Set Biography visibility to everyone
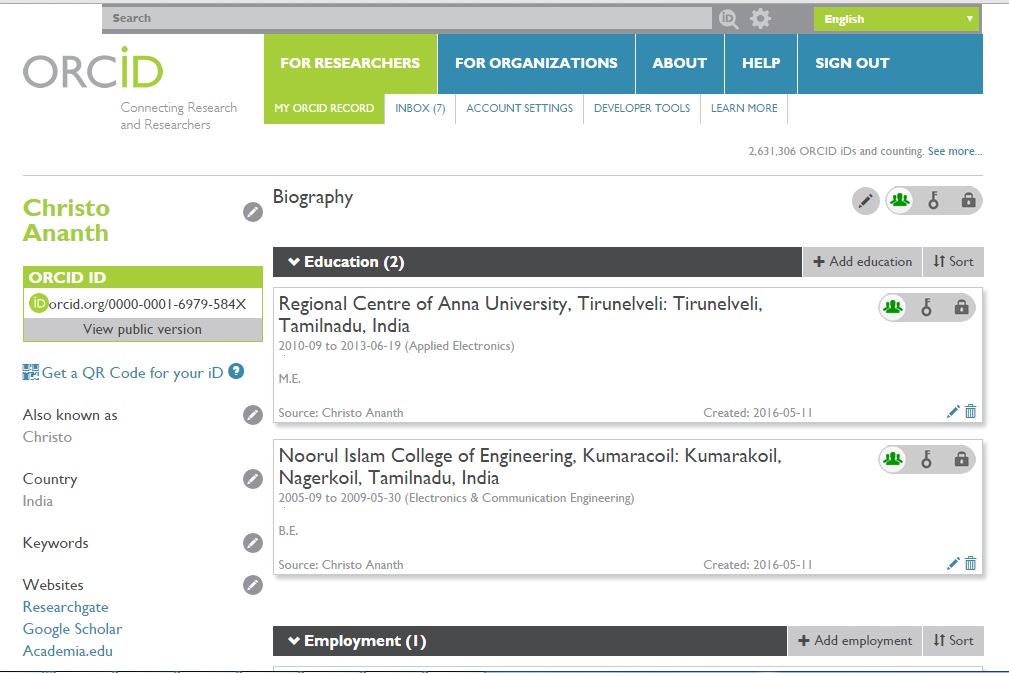Viewport: 1009px width, 673px height. click(x=900, y=201)
